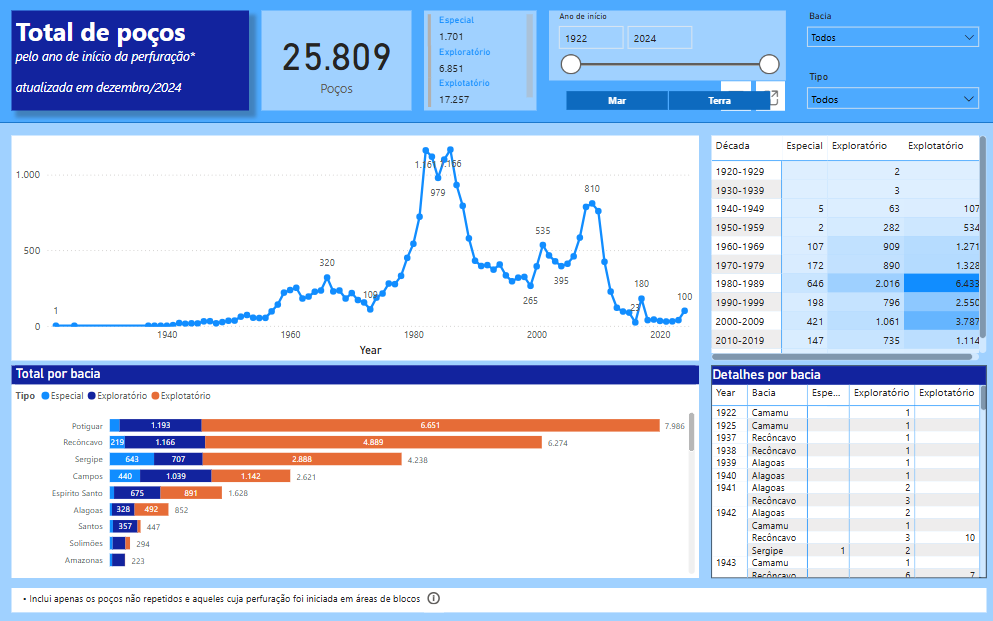Image resolution: width=993 pixels, height=621 pixels.
Task: Click the start year field showing 1922
Action: [590, 38]
